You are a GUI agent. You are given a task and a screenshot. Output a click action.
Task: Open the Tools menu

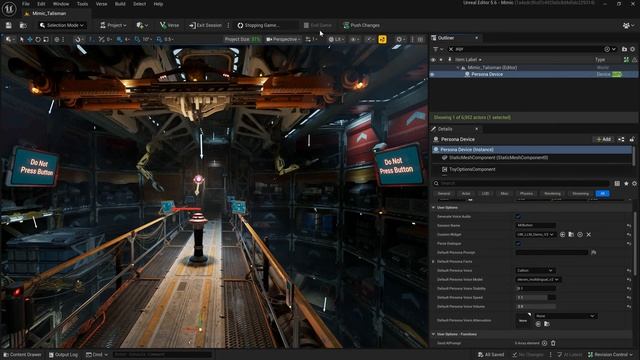point(82,4)
